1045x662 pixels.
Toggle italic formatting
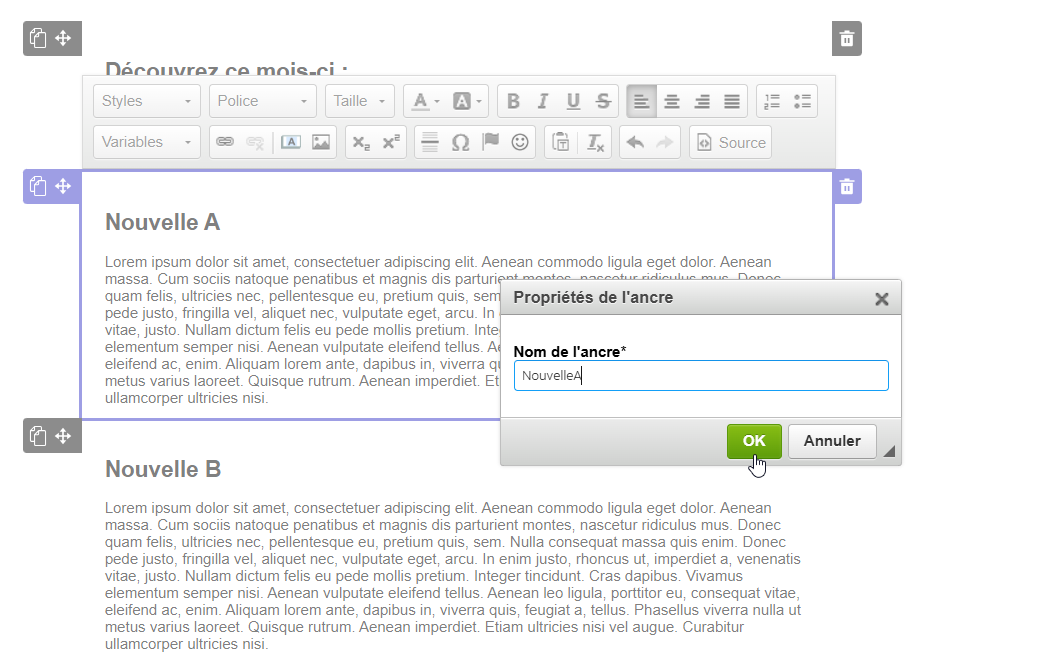point(543,101)
